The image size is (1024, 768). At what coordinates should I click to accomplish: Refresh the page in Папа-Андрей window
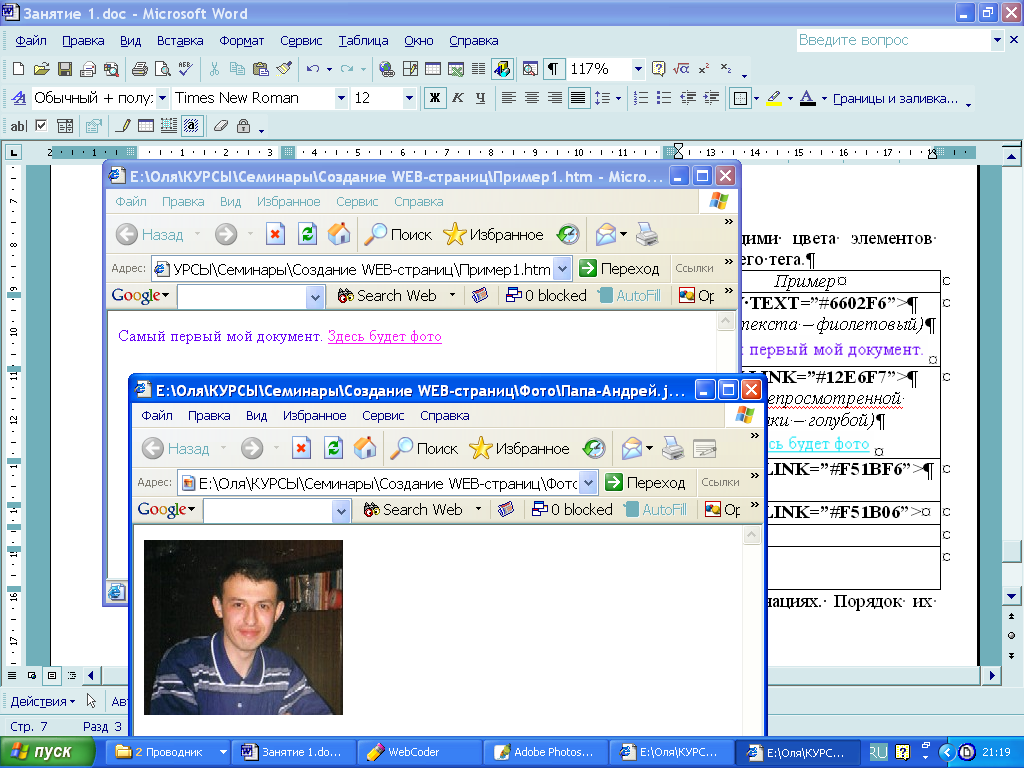pyautogui.click(x=333, y=449)
